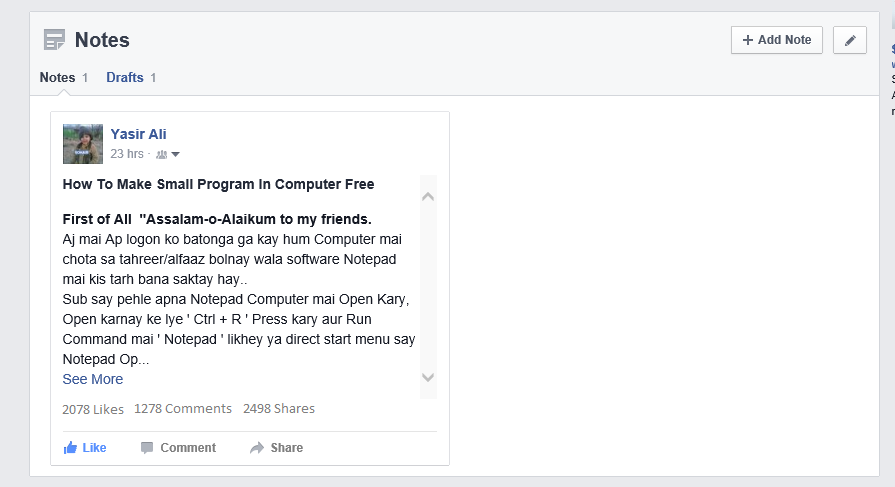Expand note with See More link

92,379
